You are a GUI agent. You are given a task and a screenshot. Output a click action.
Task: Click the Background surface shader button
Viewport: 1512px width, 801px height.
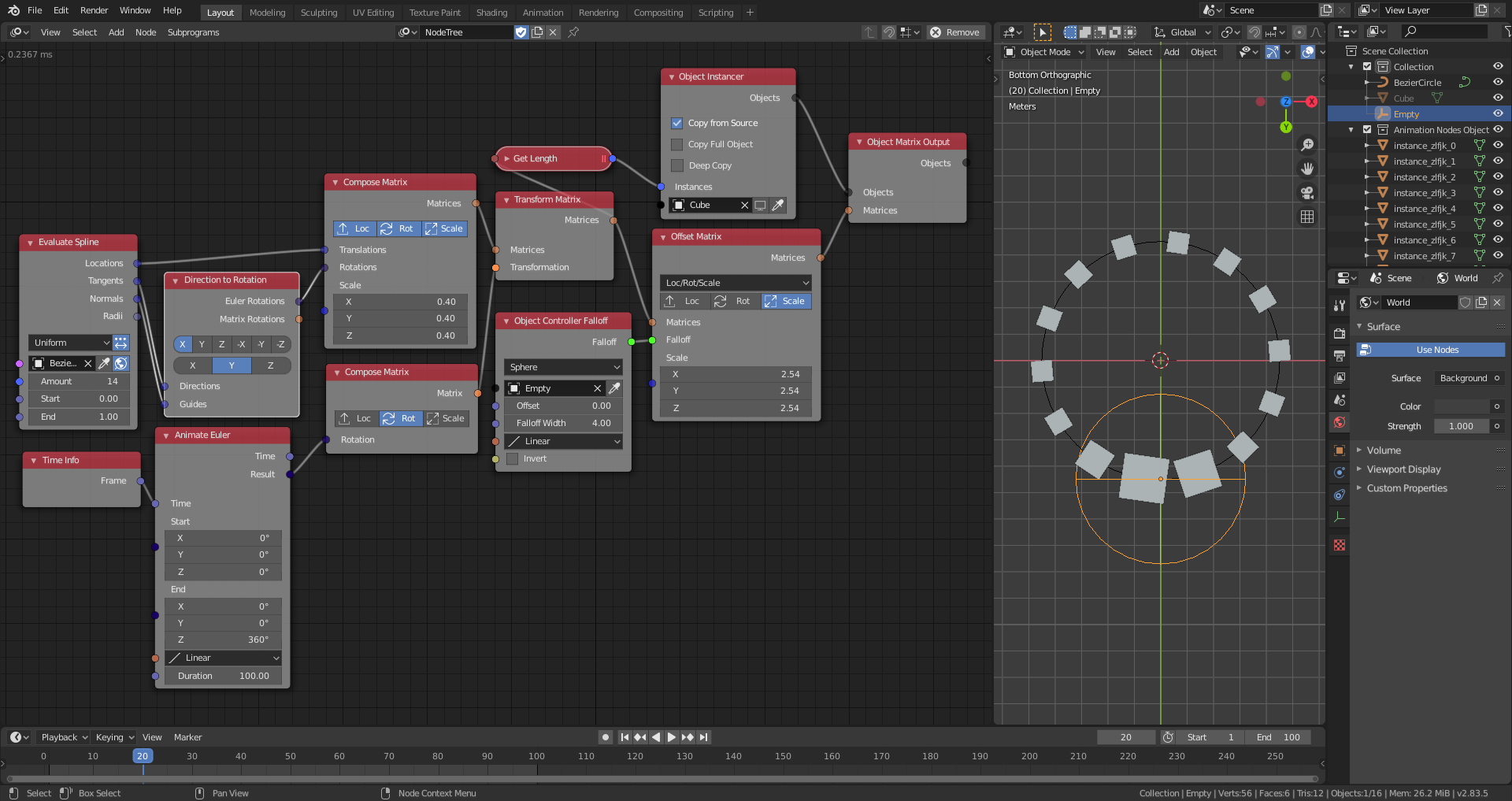tap(1468, 378)
